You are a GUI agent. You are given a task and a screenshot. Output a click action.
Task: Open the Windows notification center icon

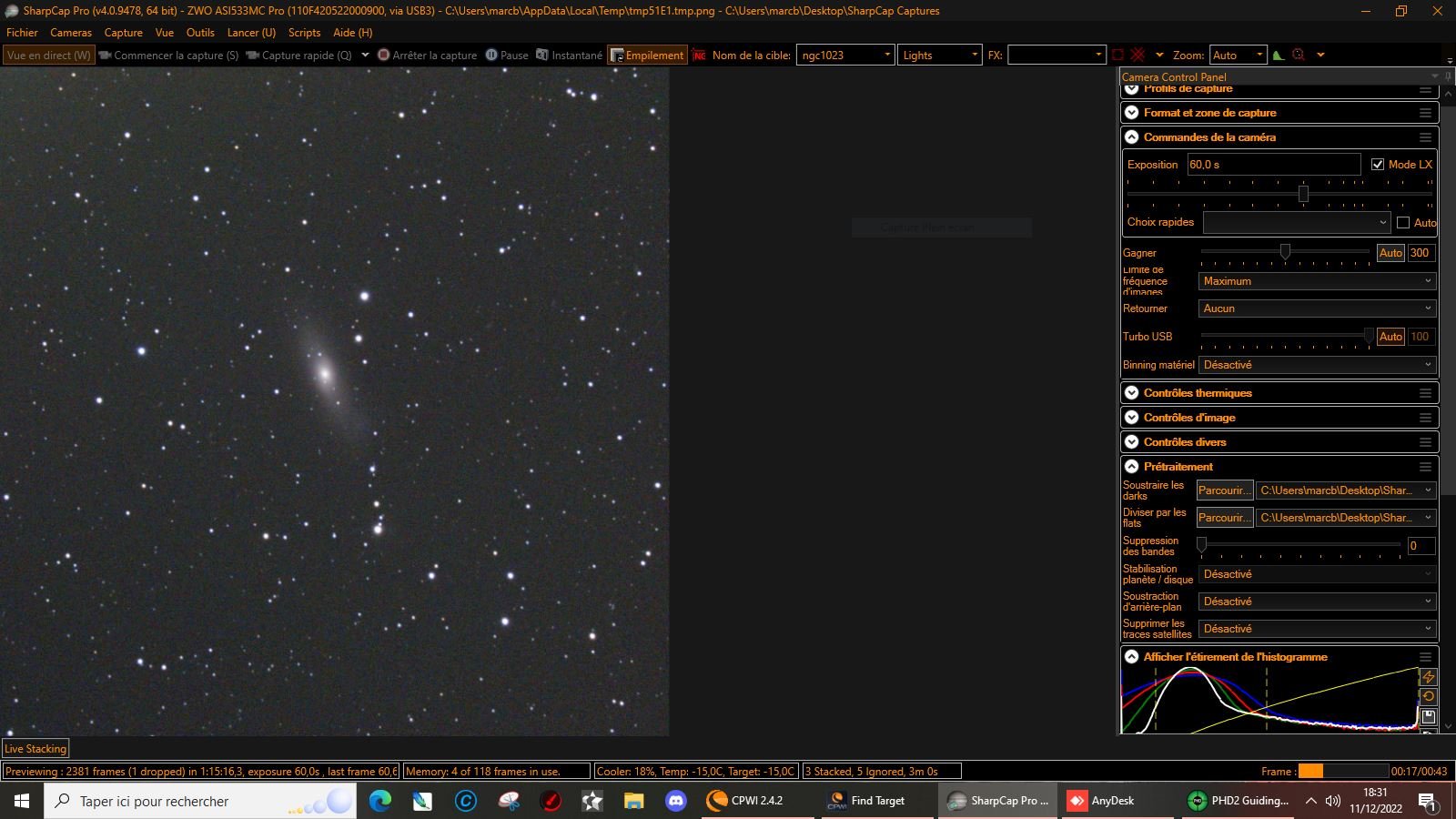(x=1427, y=801)
